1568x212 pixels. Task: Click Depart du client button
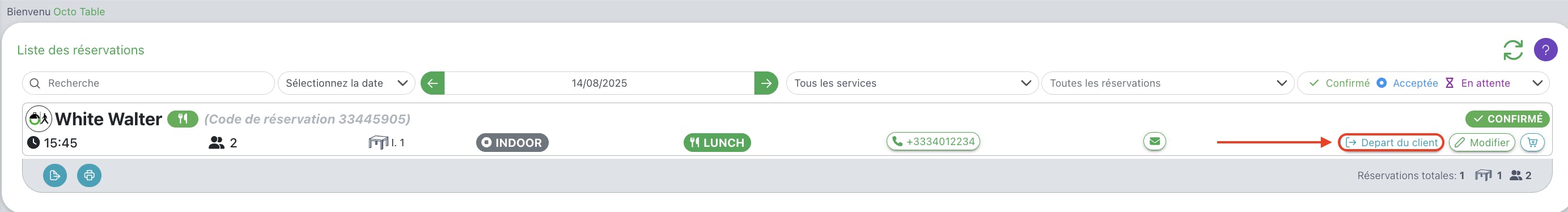pyautogui.click(x=1391, y=142)
